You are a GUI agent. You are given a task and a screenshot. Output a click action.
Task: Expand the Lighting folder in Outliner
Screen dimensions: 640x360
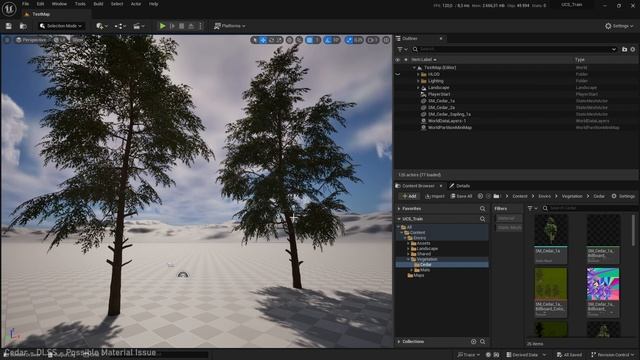click(418, 81)
